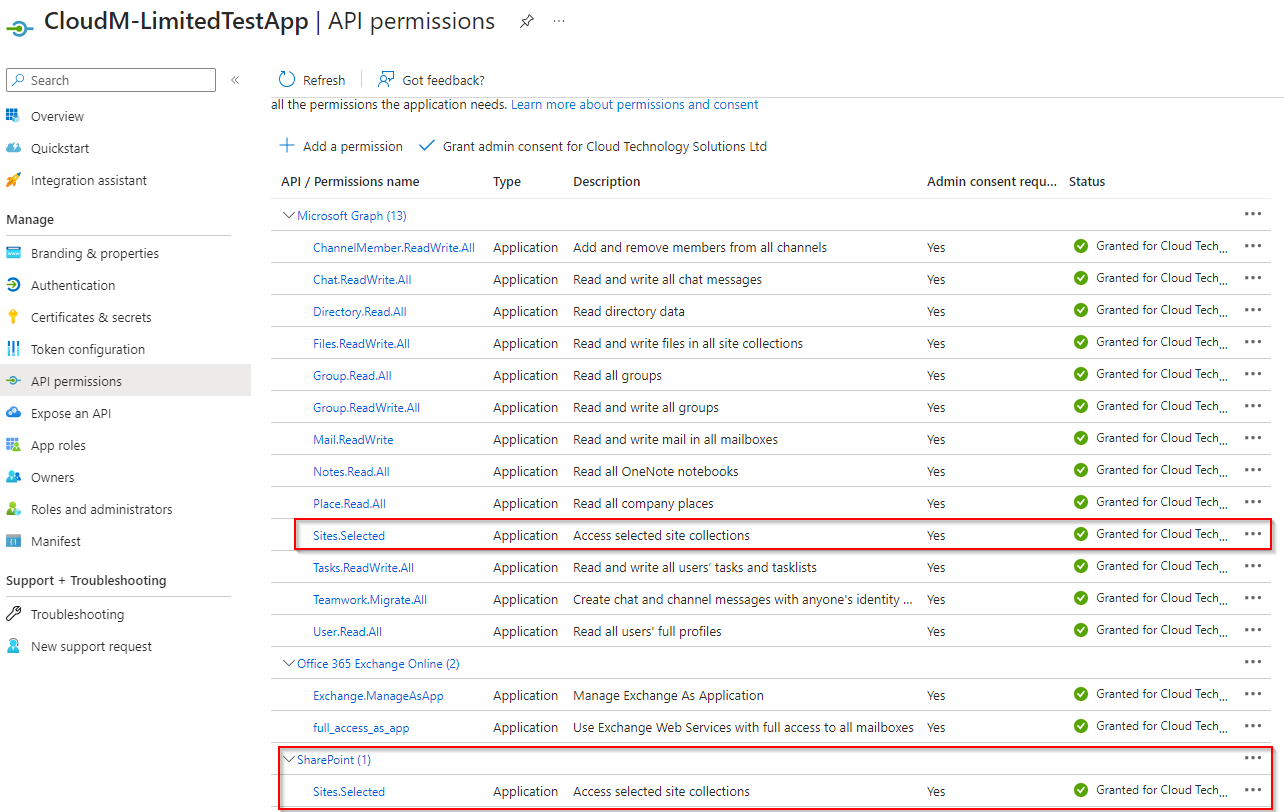Viewport: 1284px width, 812px height.
Task: Open ellipsis menu for Notes.Read.All row
Action: [1253, 470]
